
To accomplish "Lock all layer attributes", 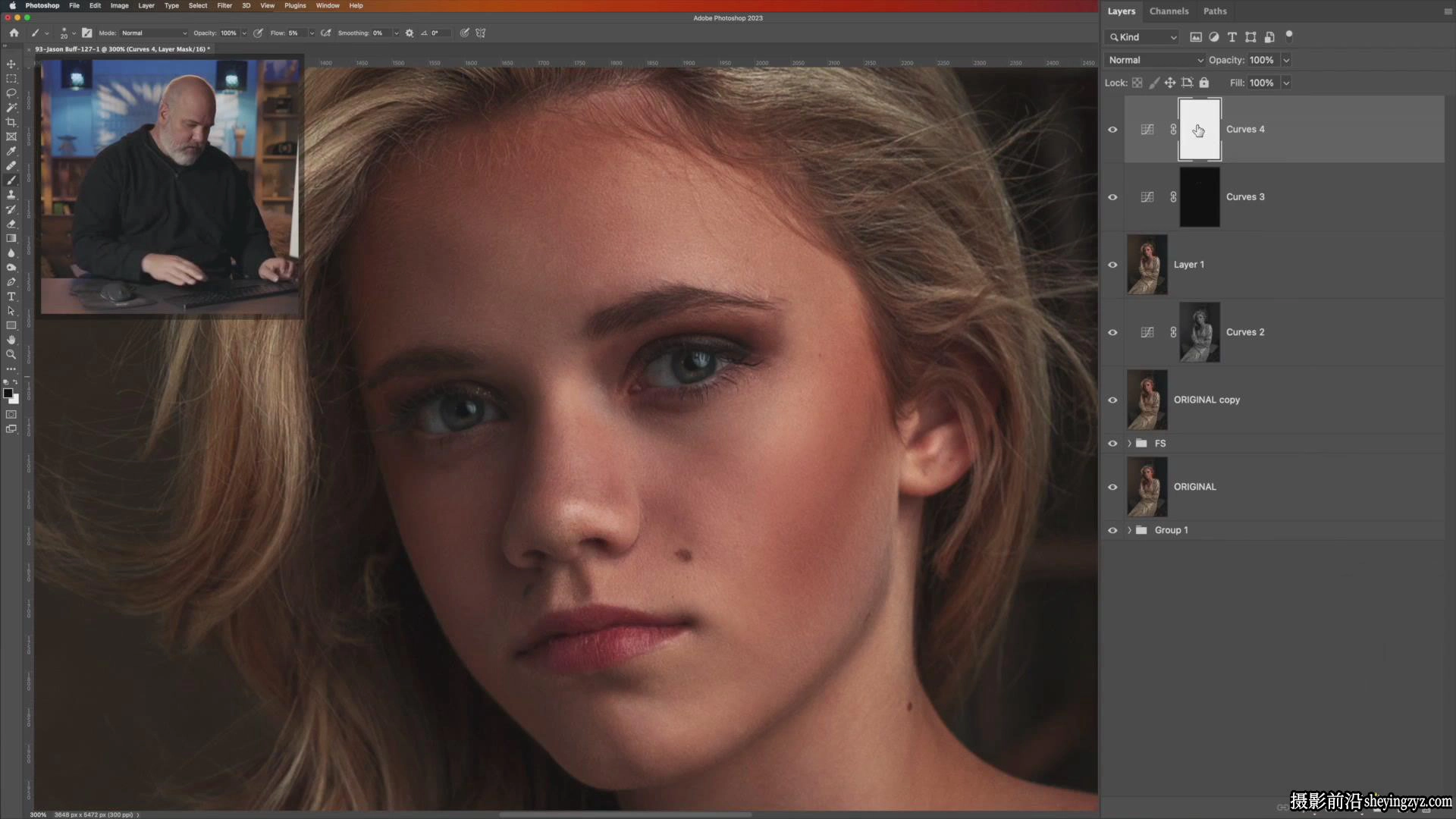I will coord(1204,83).
